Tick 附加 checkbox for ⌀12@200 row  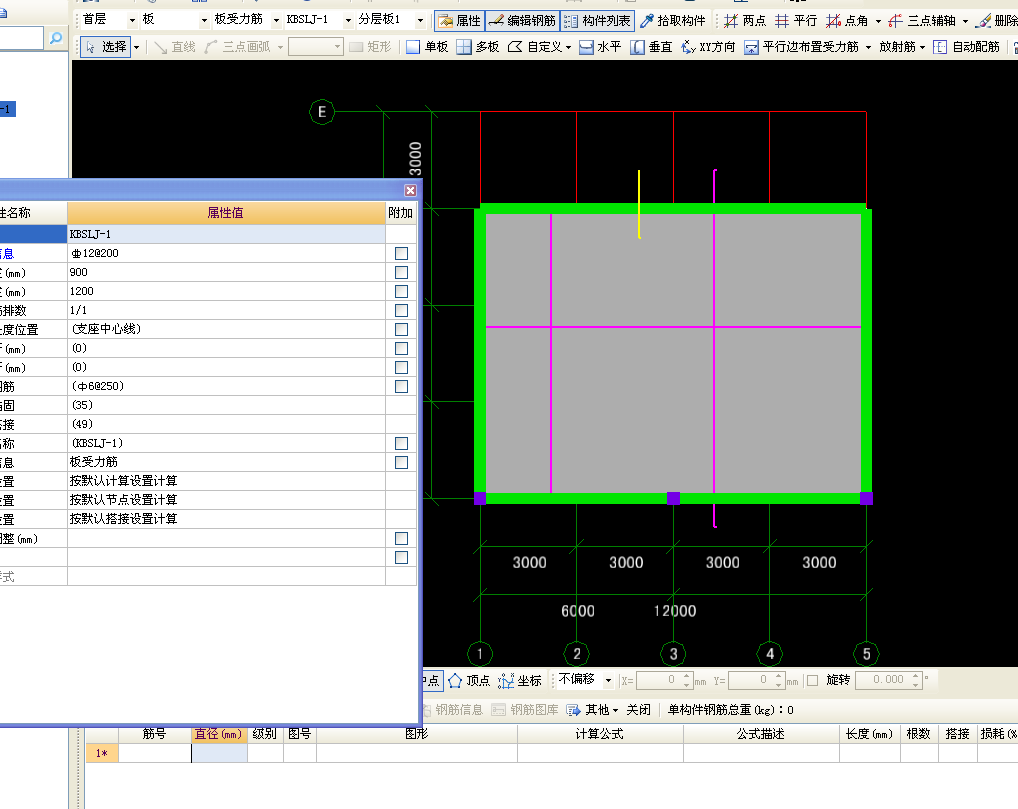pos(401,253)
